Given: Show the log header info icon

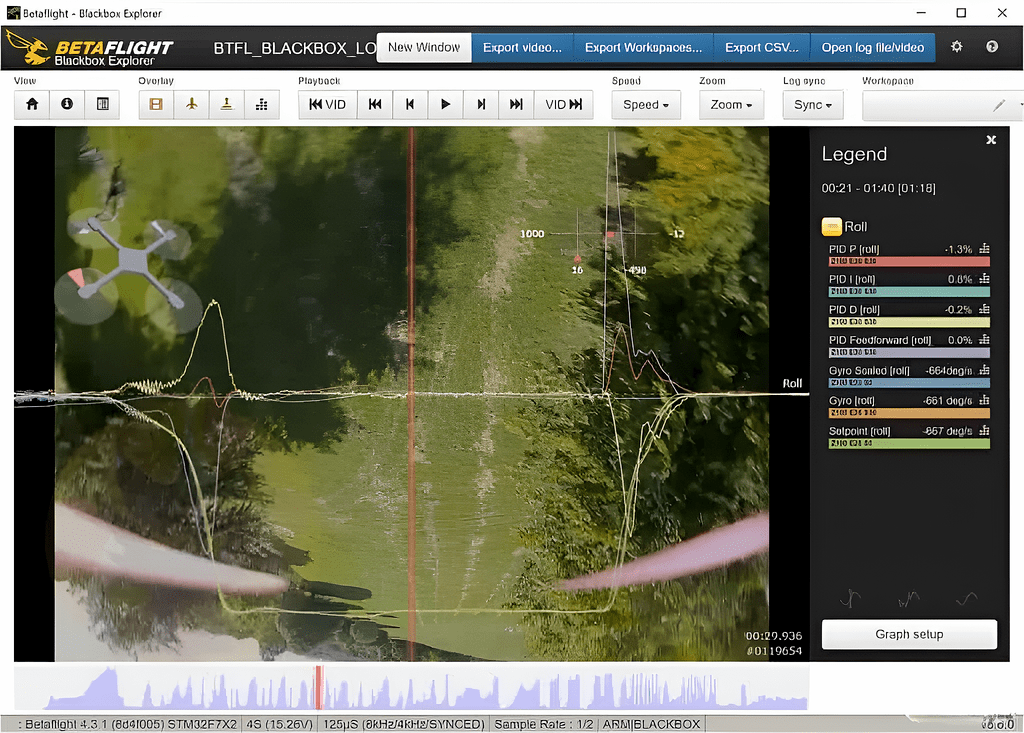Looking at the screenshot, I should click(x=67, y=104).
